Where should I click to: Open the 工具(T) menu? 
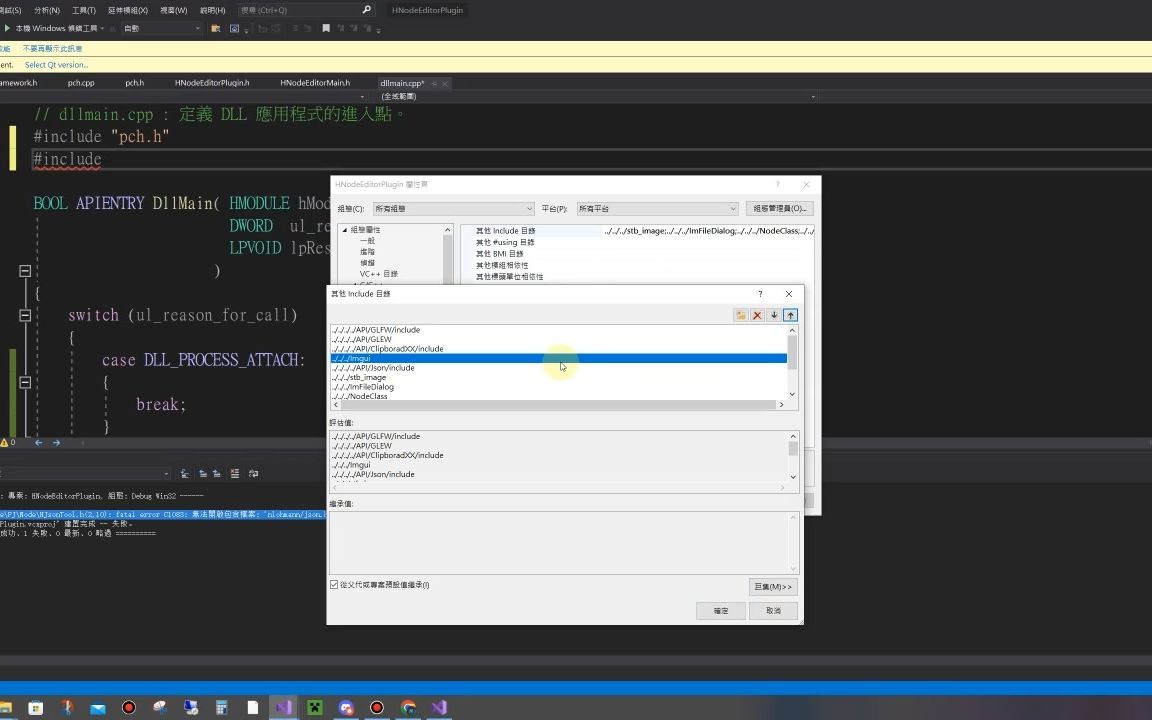[84, 10]
